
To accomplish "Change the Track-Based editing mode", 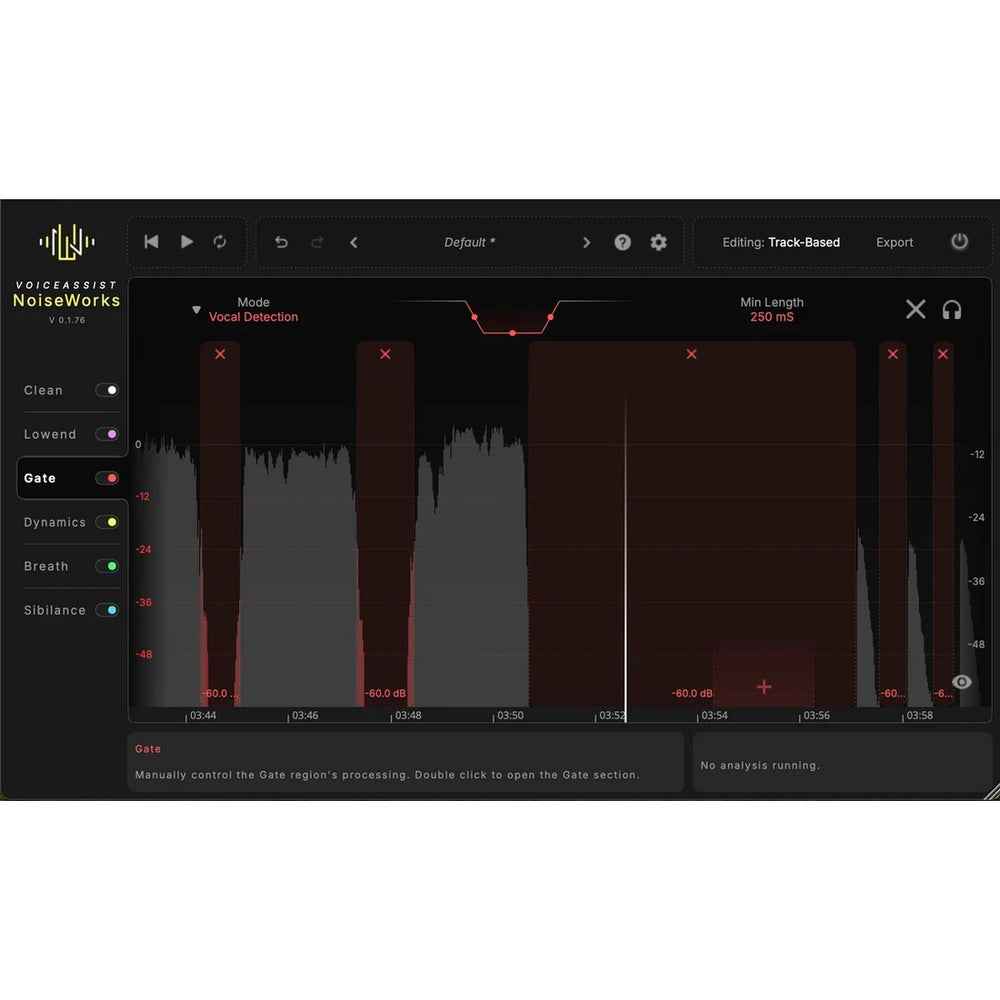I will coord(804,242).
